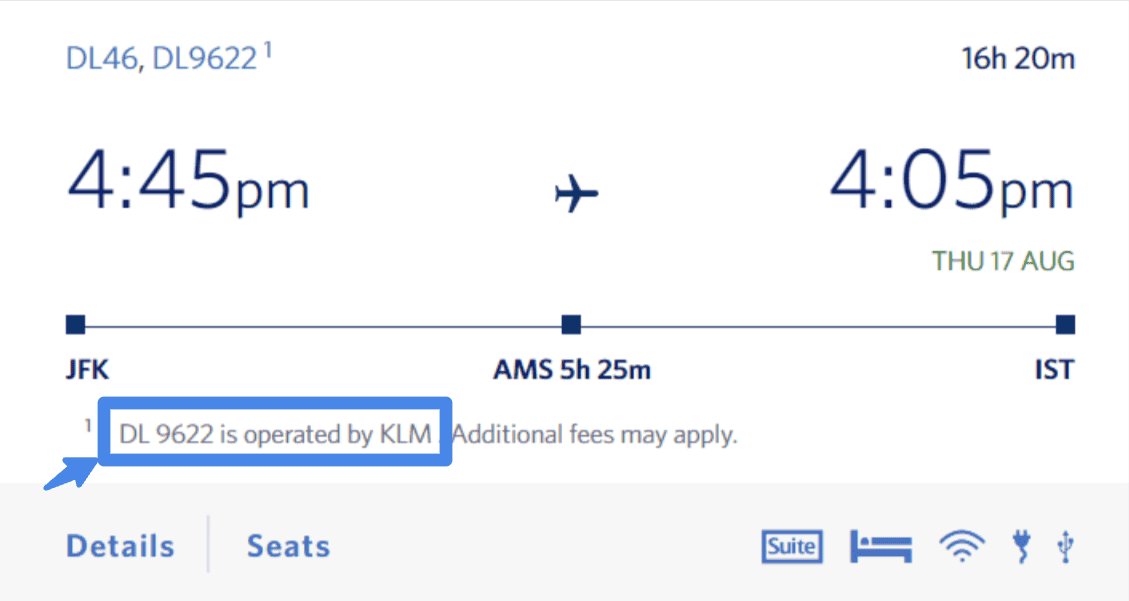The height and width of the screenshot is (601, 1129).
Task: Click the THU 17 AUG arrival date
Action: [x=1002, y=260]
